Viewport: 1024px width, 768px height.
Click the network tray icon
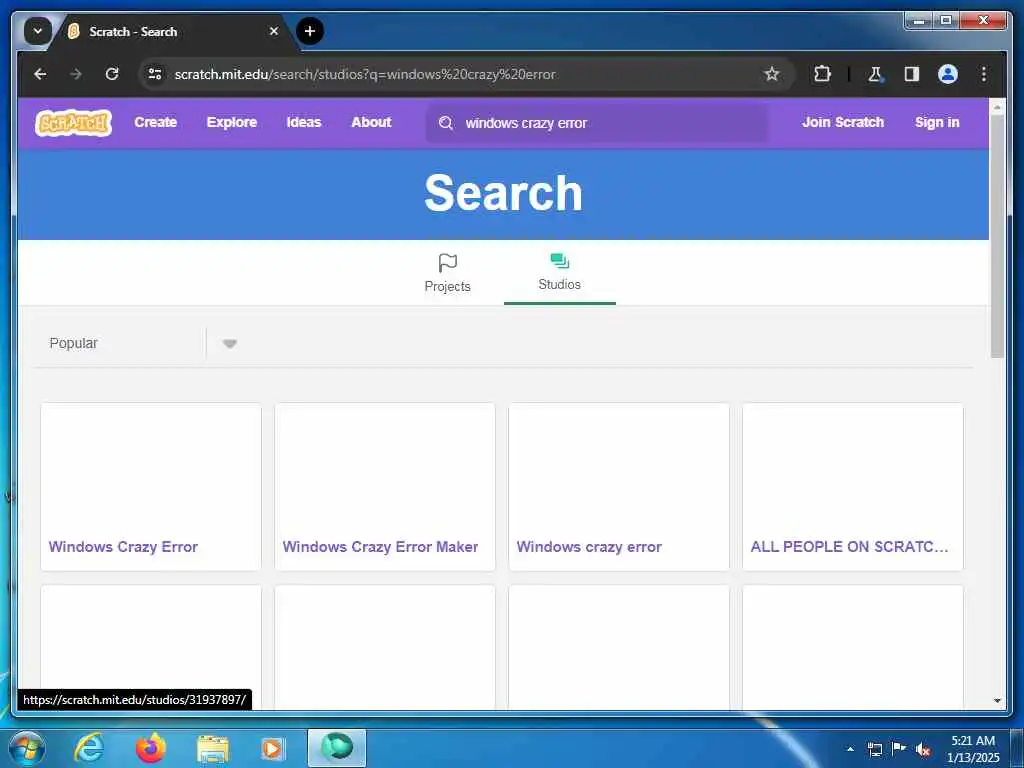click(875, 750)
